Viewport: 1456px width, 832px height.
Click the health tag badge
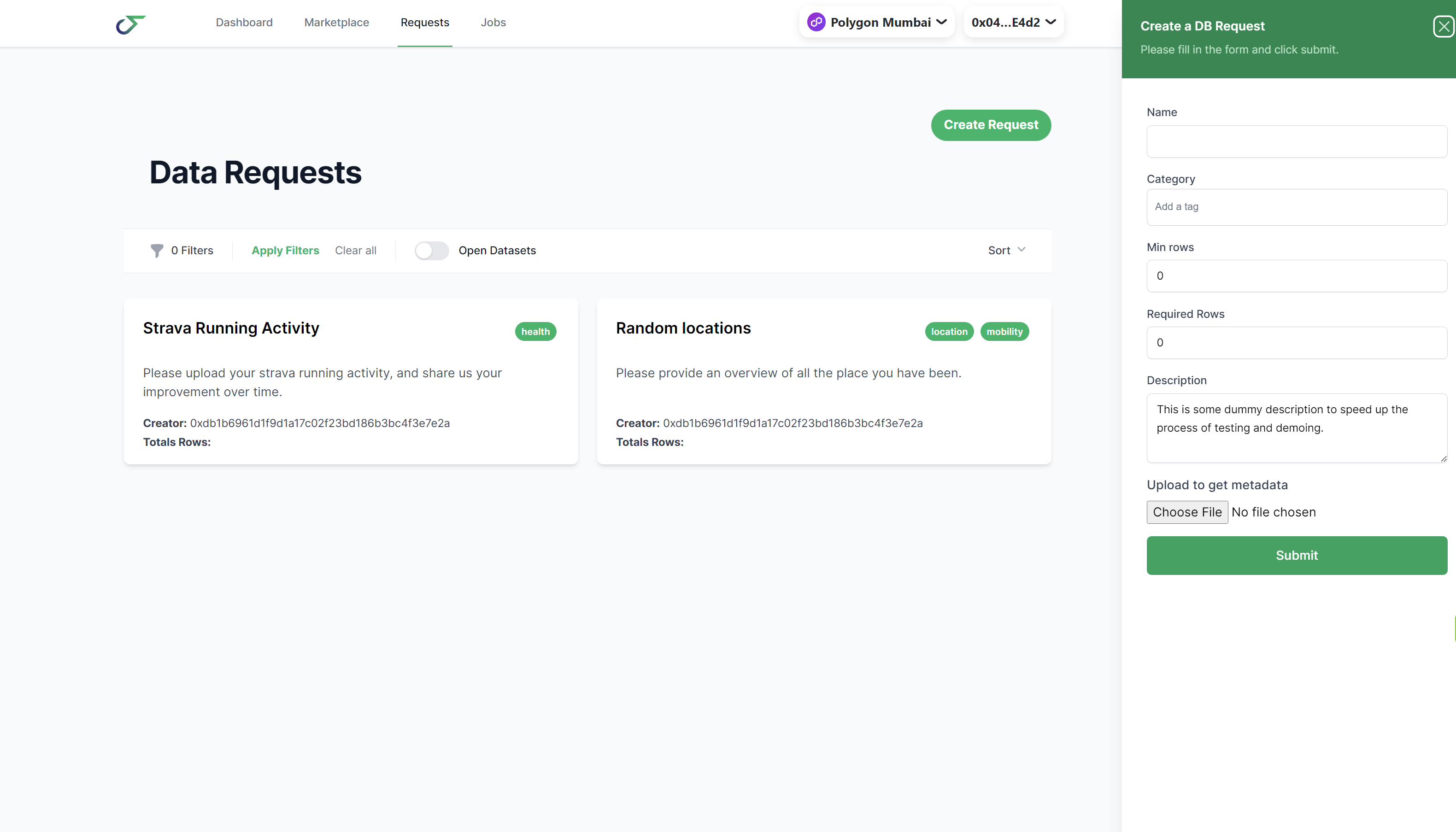[535, 331]
